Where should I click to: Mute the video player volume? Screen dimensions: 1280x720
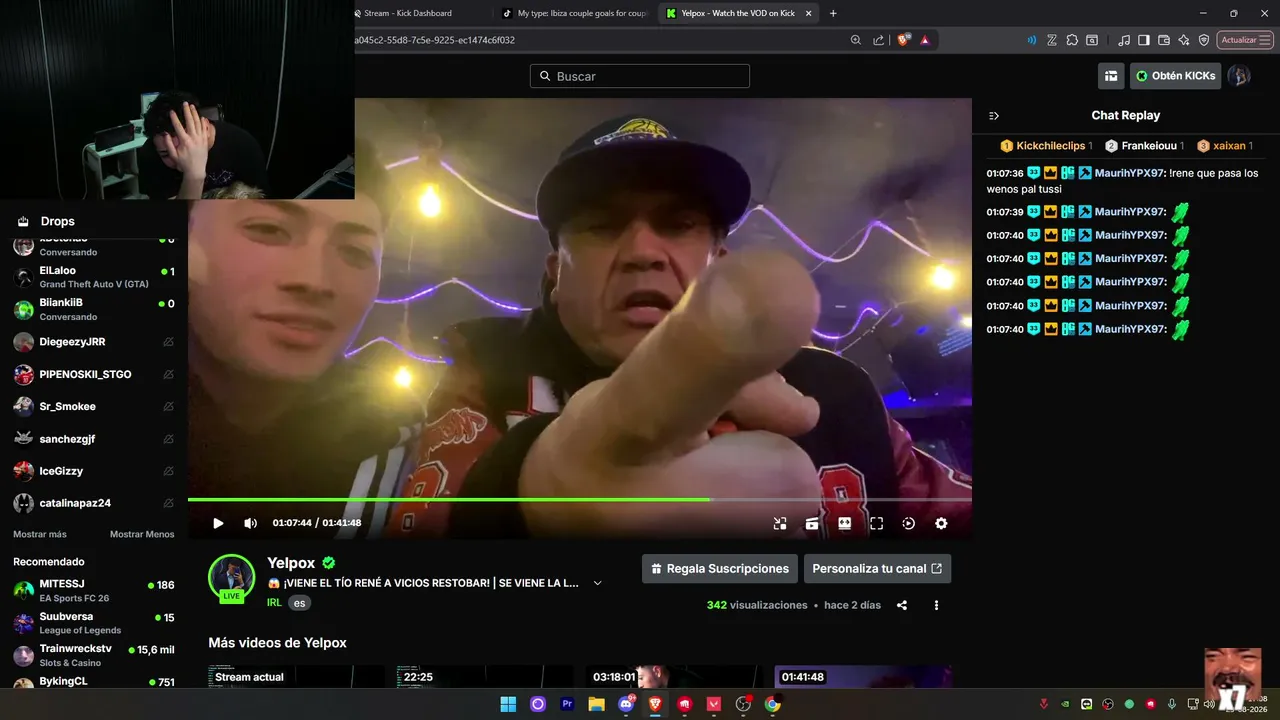[x=250, y=523]
